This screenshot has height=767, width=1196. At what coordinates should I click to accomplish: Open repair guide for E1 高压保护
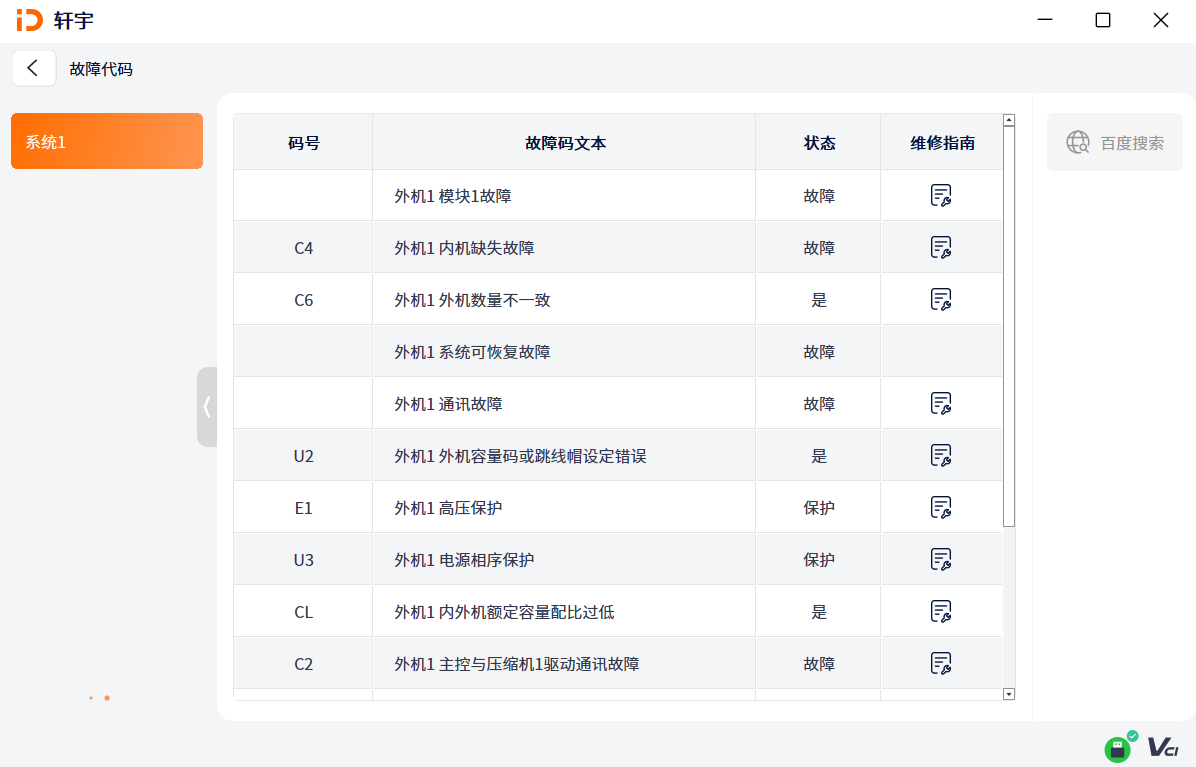click(x=940, y=508)
